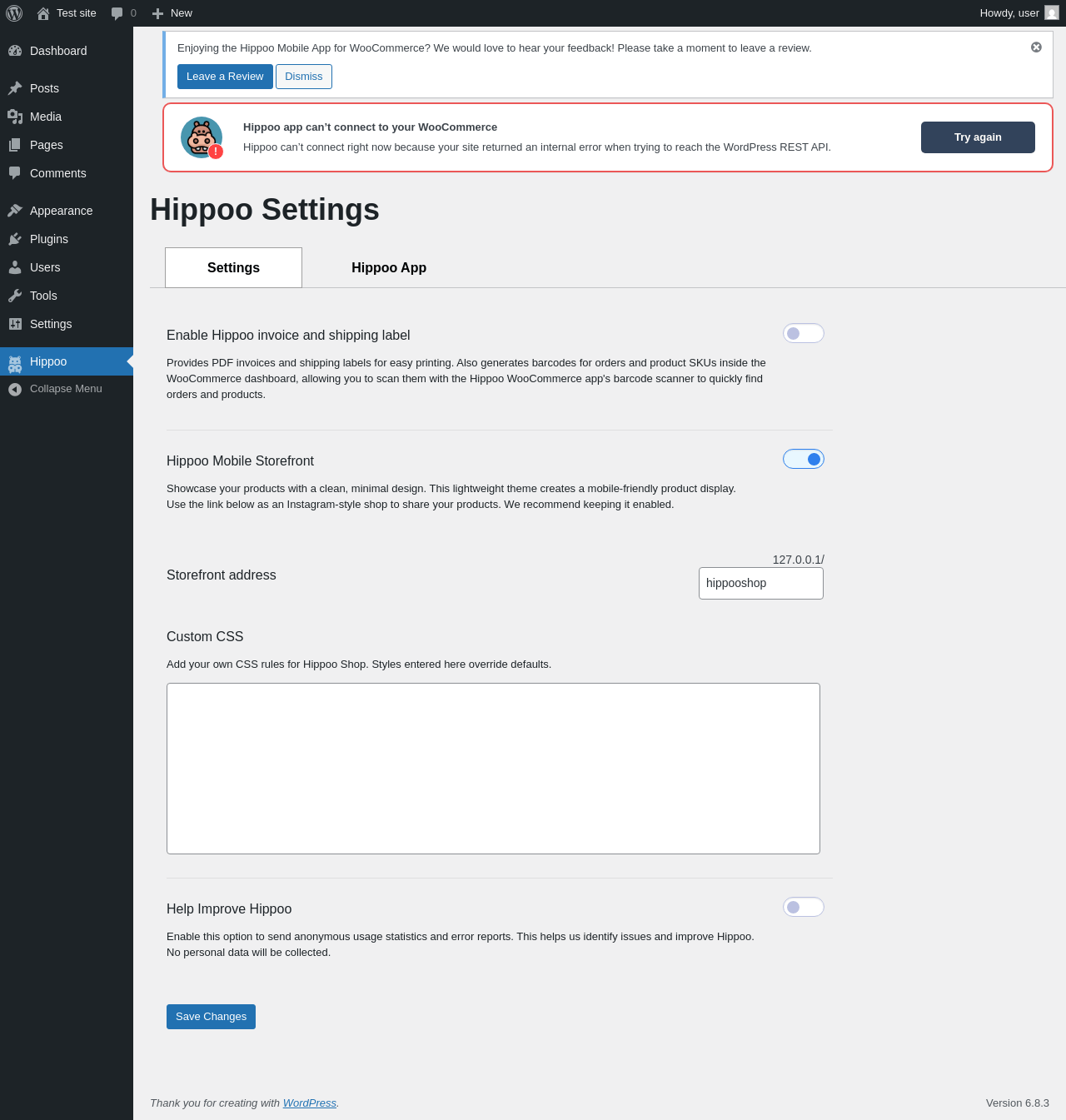Viewport: 1066px width, 1120px height.
Task: Click the Collapse Menu arrow icon
Action: pos(15,389)
